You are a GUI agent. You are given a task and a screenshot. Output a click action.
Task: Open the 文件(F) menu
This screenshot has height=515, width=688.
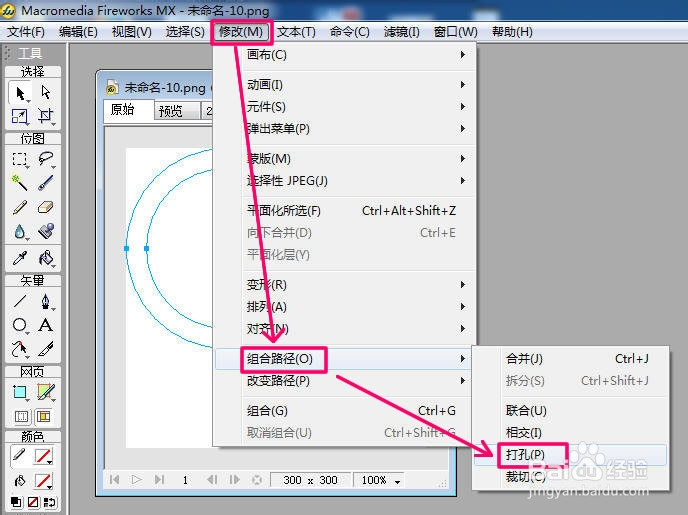tap(26, 32)
